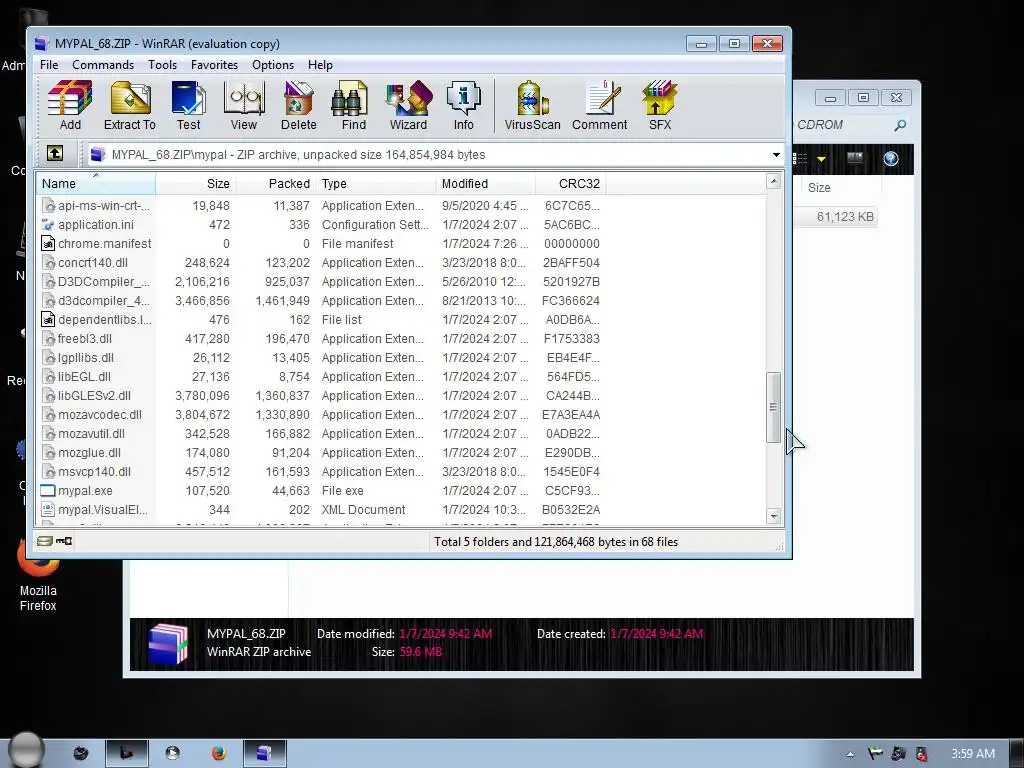This screenshot has width=1024, height=768.
Task: Click the chrome.manifest file icon
Action: point(48,244)
